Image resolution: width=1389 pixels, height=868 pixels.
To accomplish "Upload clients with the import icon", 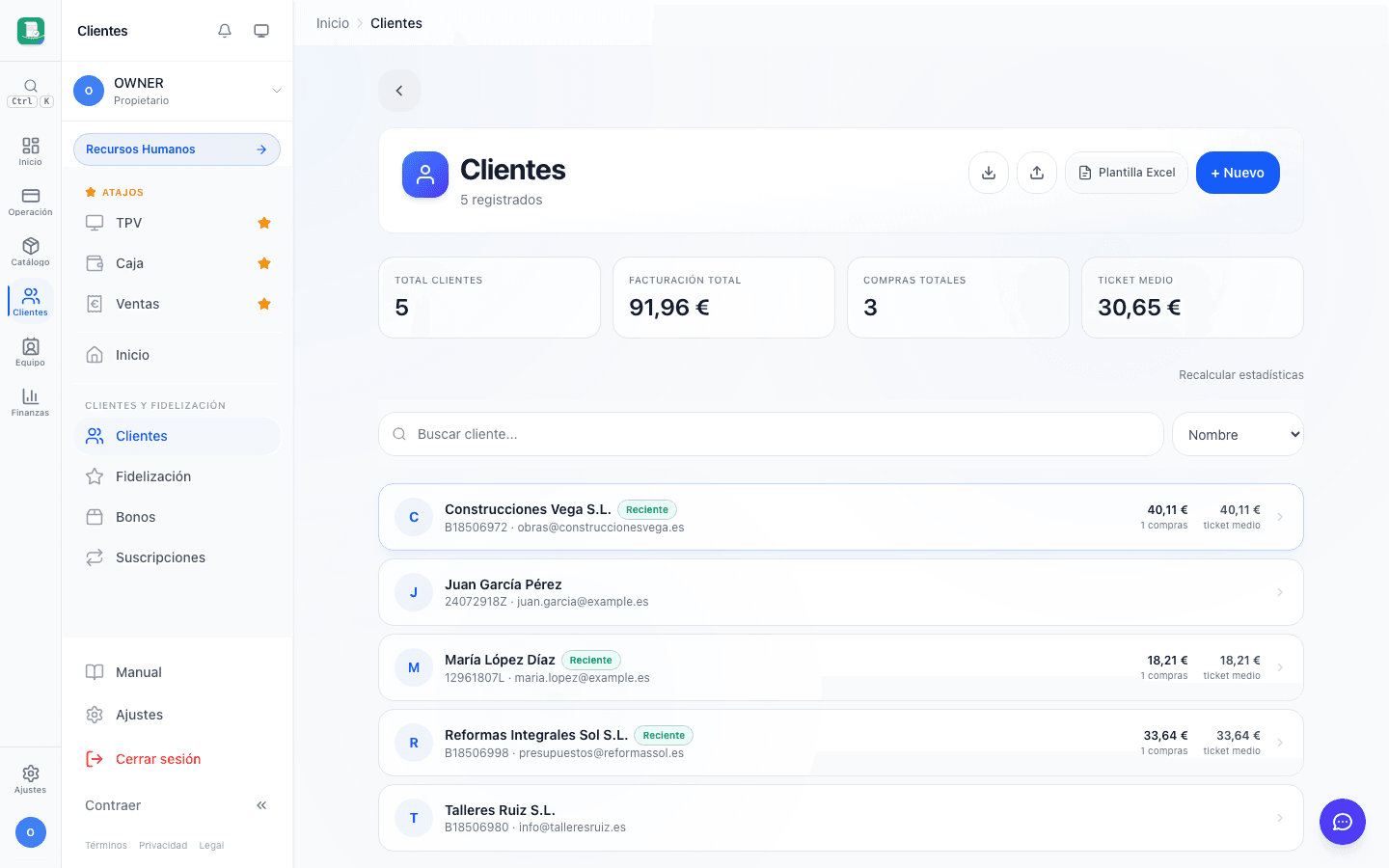I will 1037,173.
